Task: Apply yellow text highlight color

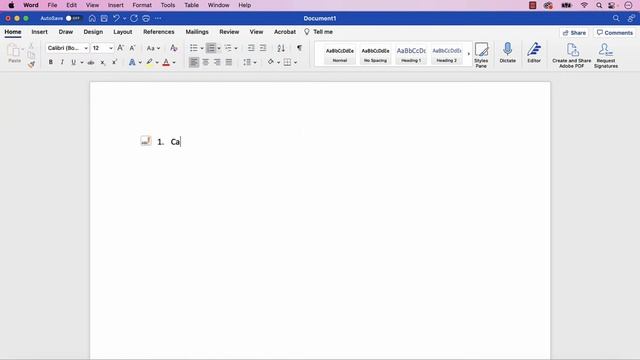Action: click(149, 62)
